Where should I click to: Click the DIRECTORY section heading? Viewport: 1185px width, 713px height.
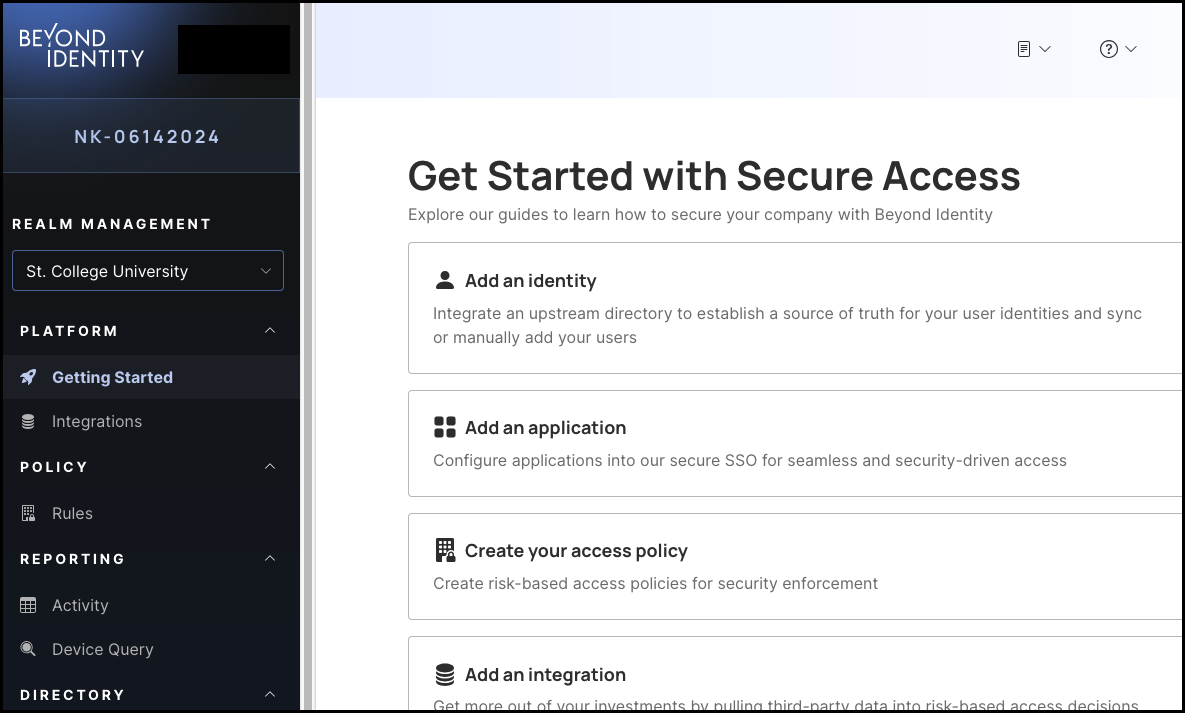tap(73, 695)
